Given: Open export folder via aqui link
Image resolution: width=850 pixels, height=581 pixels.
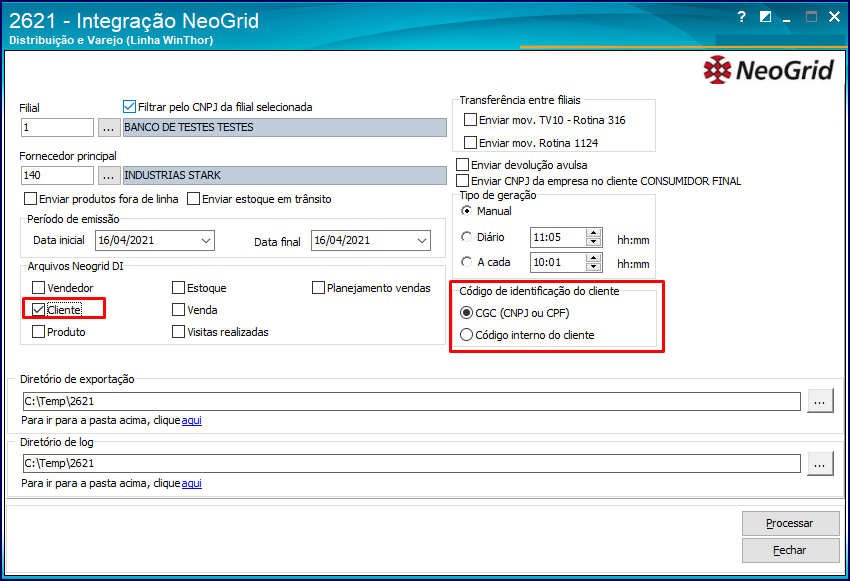Looking at the screenshot, I should 191,420.
